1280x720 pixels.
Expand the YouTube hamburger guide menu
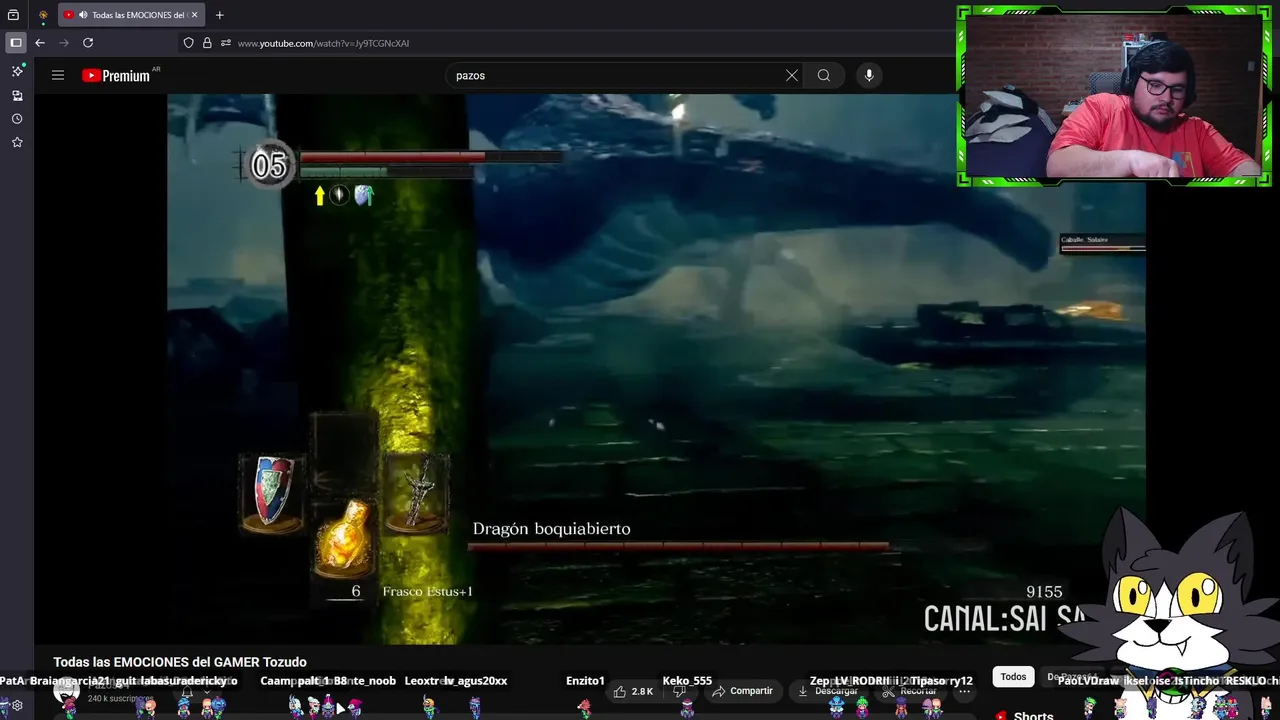58,75
